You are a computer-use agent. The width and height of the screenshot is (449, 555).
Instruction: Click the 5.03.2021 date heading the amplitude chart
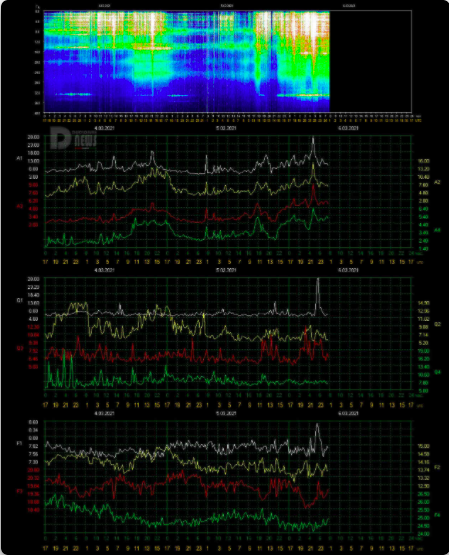[x=226, y=128]
